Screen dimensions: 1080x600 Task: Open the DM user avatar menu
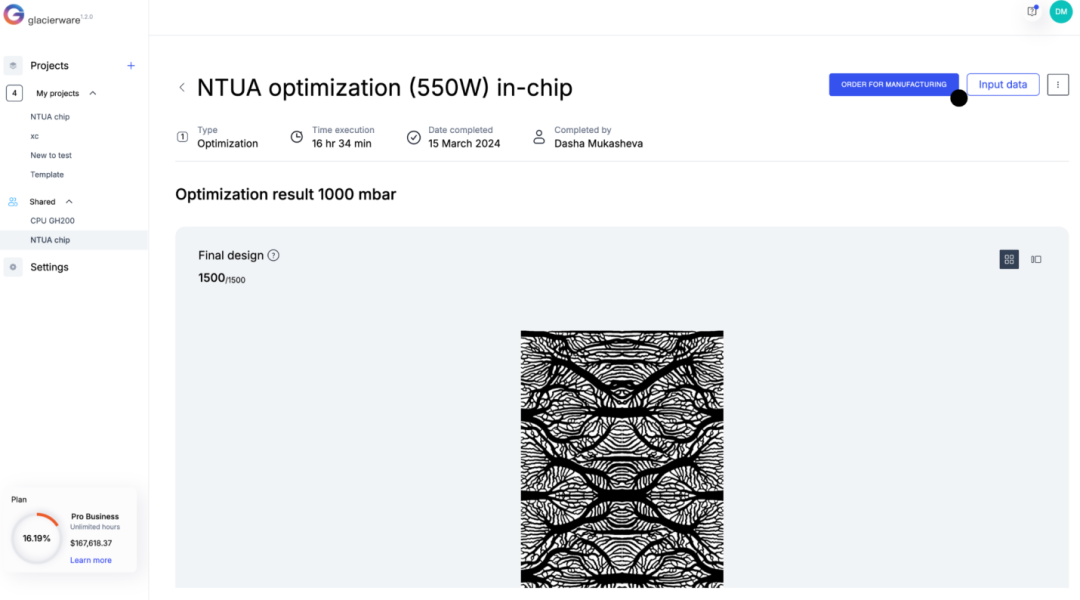pos(1061,12)
